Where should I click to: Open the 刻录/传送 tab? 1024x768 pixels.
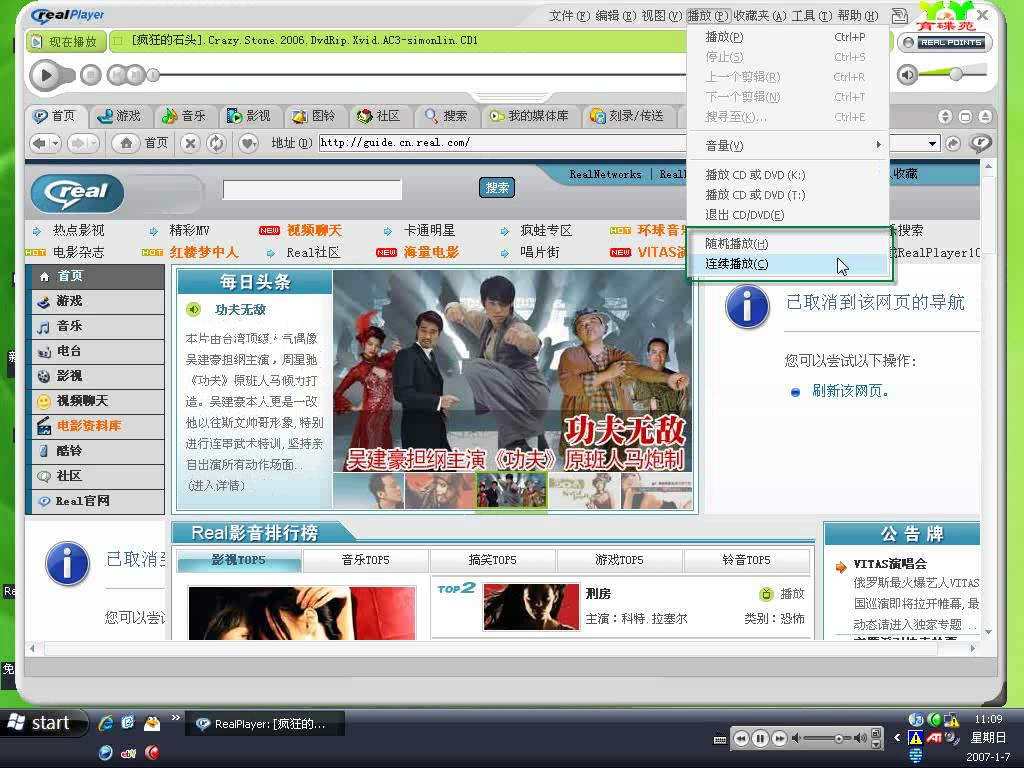click(627, 116)
